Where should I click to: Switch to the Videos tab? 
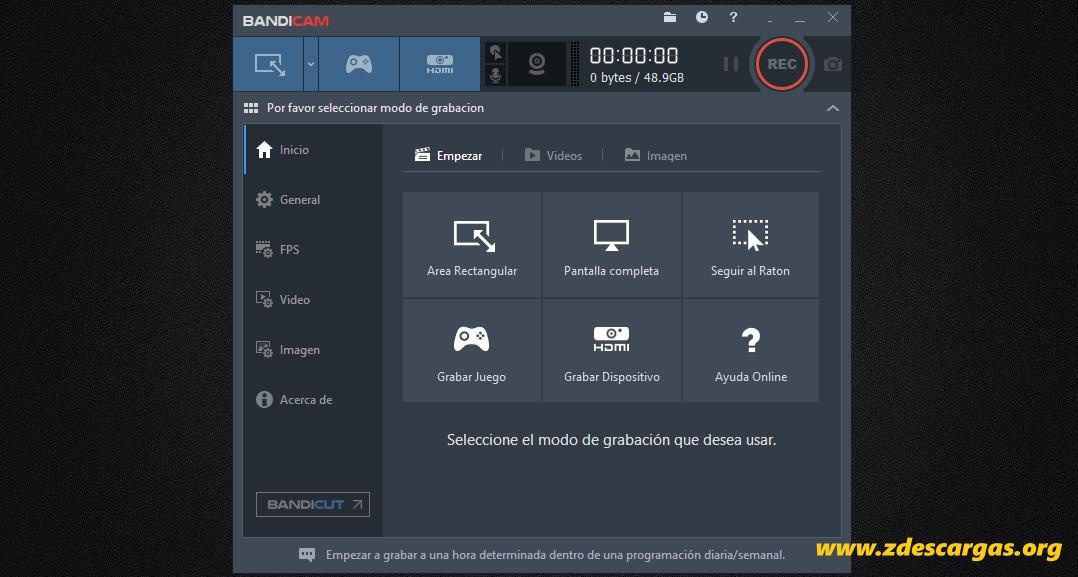[x=553, y=155]
